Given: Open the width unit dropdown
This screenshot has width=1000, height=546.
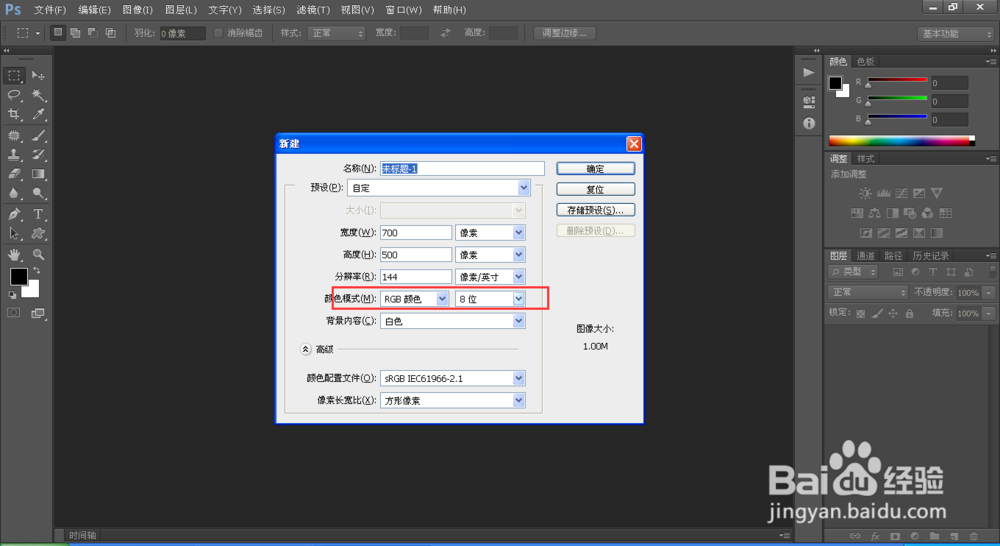Looking at the screenshot, I should [490, 233].
